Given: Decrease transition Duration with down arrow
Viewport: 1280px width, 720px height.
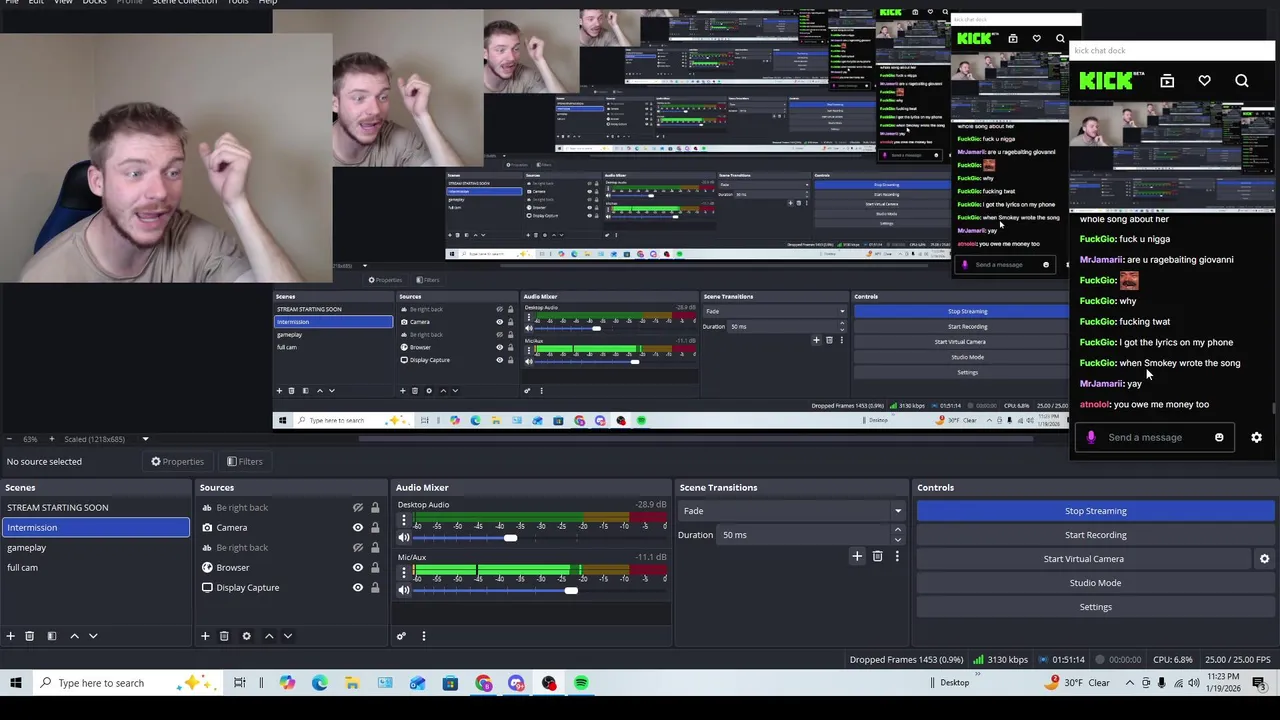Looking at the screenshot, I should click(x=897, y=540).
